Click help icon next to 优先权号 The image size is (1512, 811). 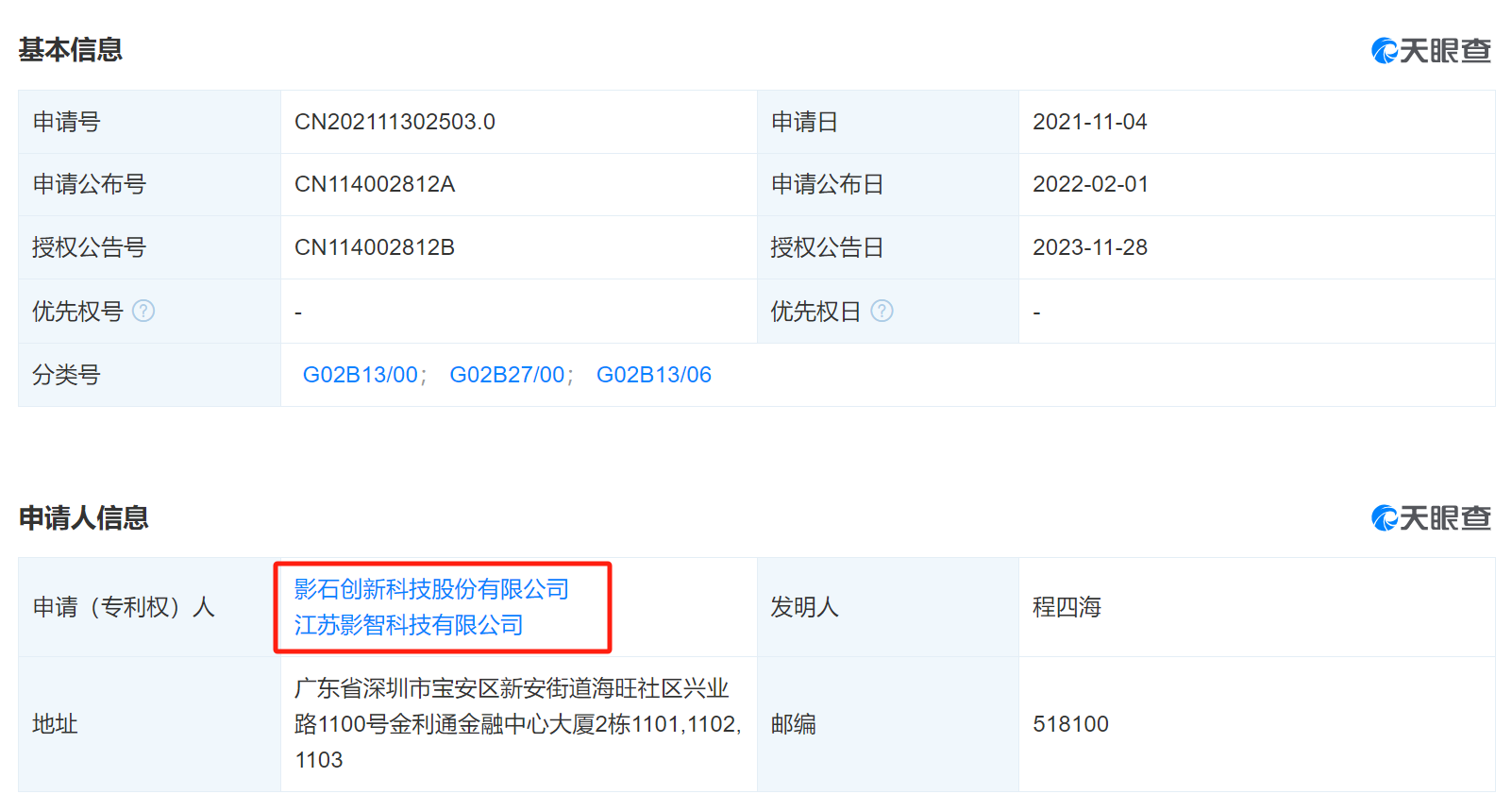[143, 311]
